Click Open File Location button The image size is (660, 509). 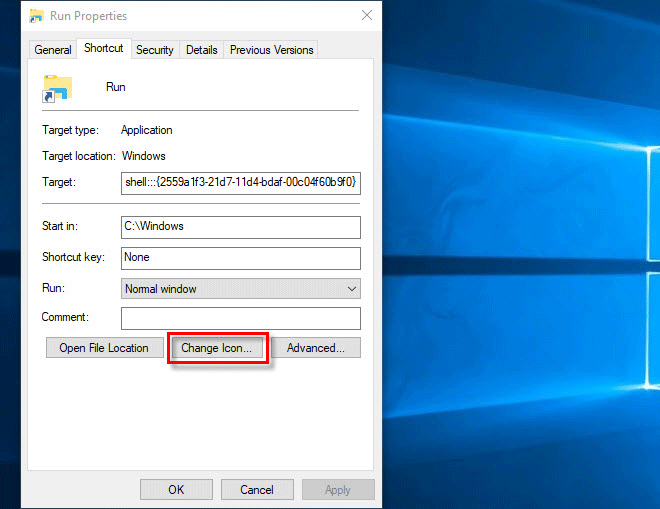click(104, 348)
